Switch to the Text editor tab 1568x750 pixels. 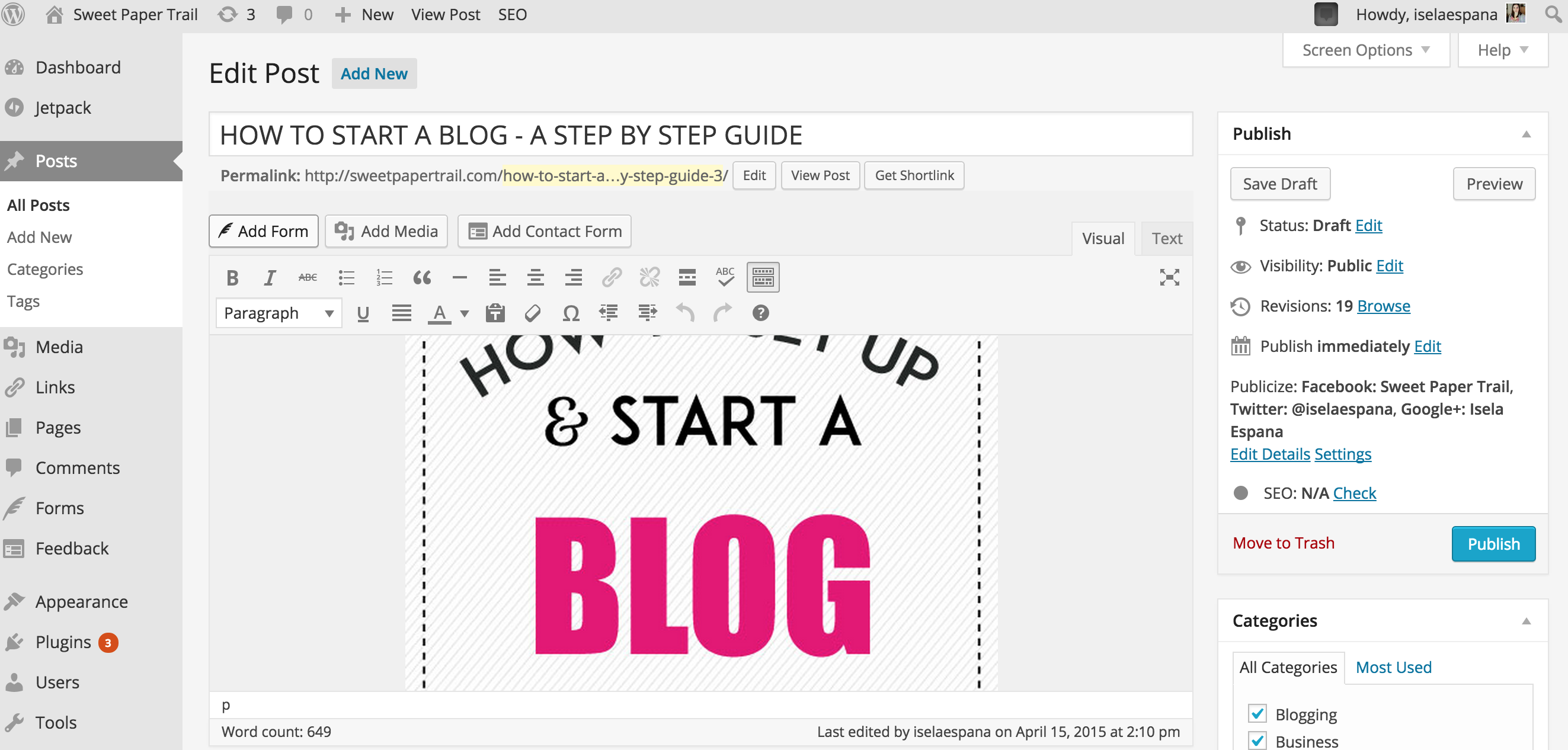click(x=1166, y=238)
